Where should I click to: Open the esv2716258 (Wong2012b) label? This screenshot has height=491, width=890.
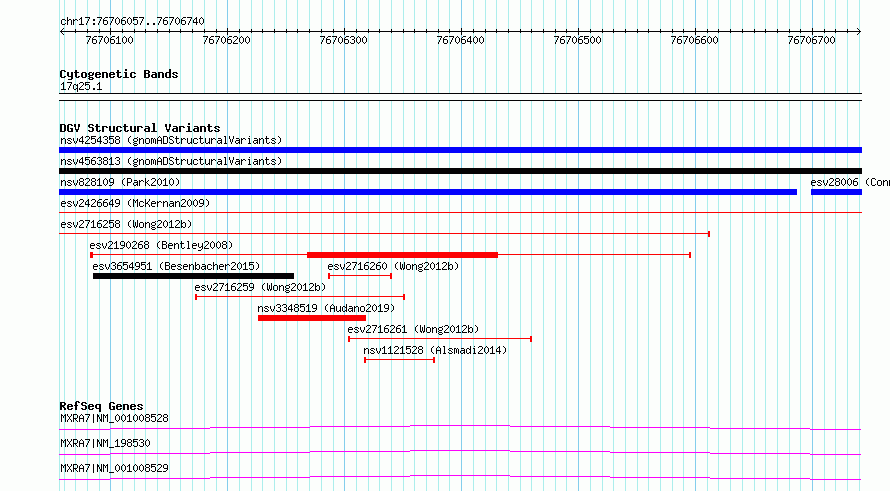[x=126, y=224]
